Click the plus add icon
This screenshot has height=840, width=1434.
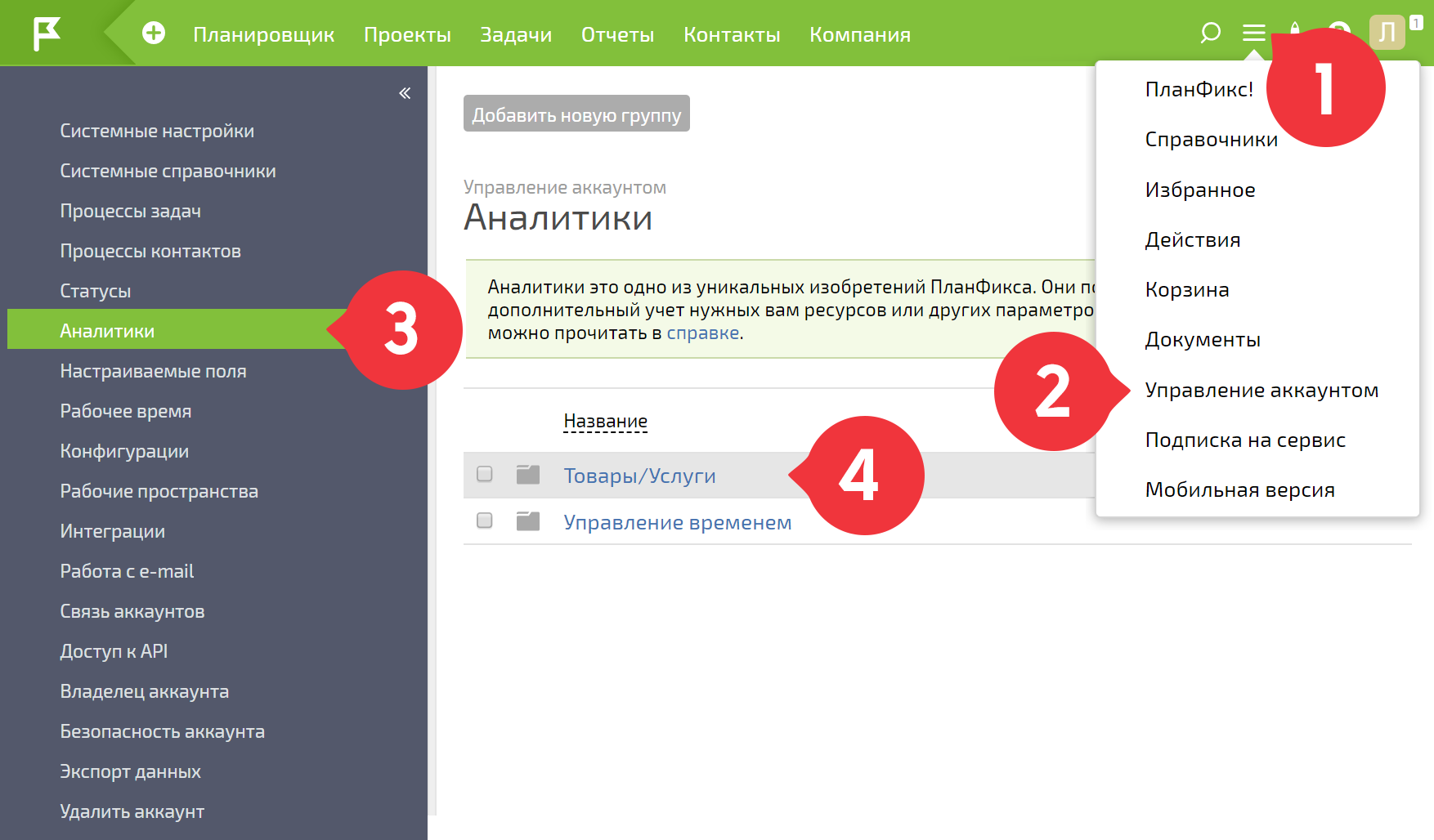[x=154, y=34]
